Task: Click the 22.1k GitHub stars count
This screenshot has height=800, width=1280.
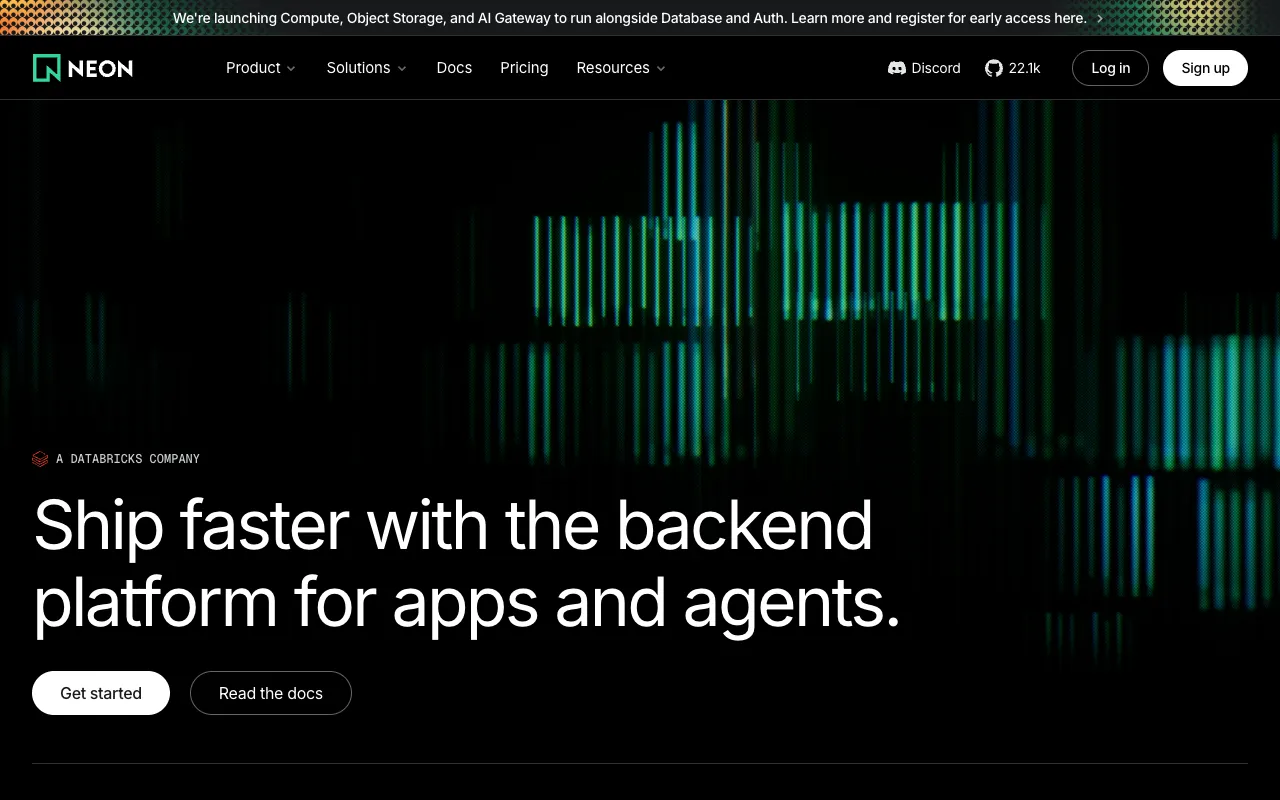Action: click(1024, 68)
